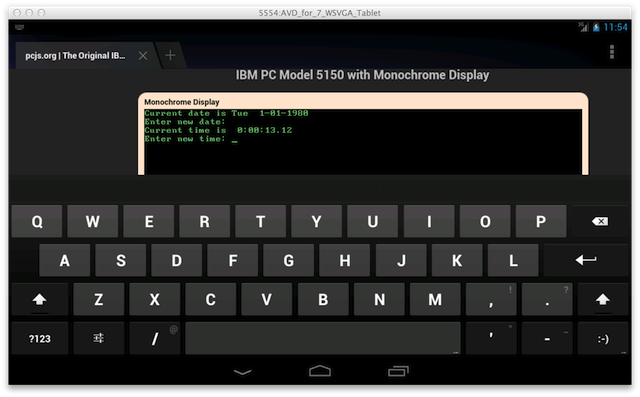This screenshot has width=640, height=397.
Task: Click inside the Monochrome Display screen
Action: (363, 142)
